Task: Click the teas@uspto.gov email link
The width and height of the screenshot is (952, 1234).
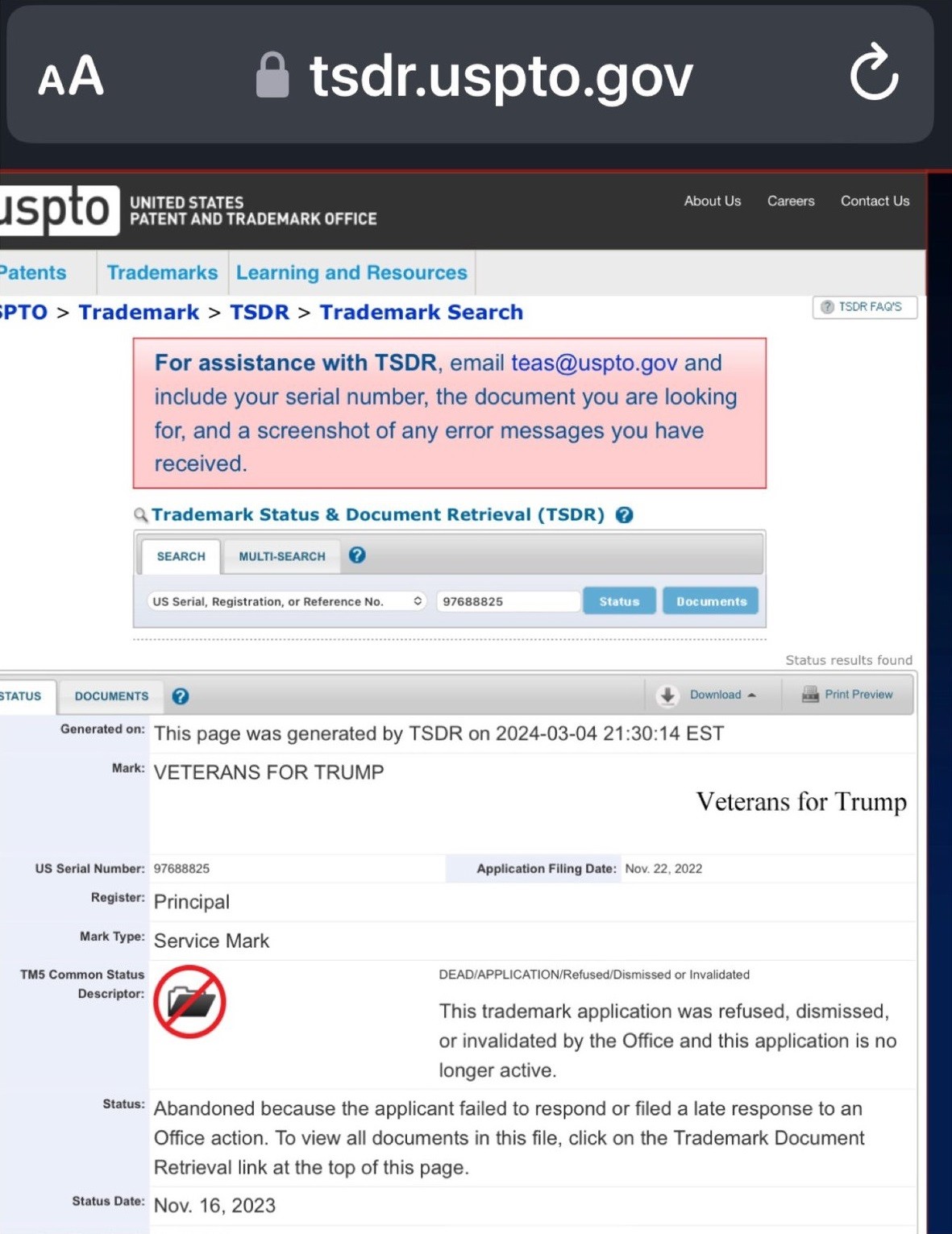Action: click(x=594, y=363)
